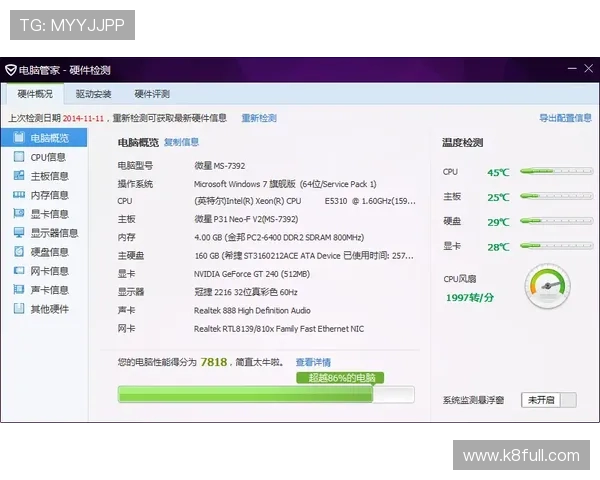Viewport: 600px width, 480px height.
Task: Click the Microsoft Windows 7 旗舰版 value
Action: click(x=285, y=184)
